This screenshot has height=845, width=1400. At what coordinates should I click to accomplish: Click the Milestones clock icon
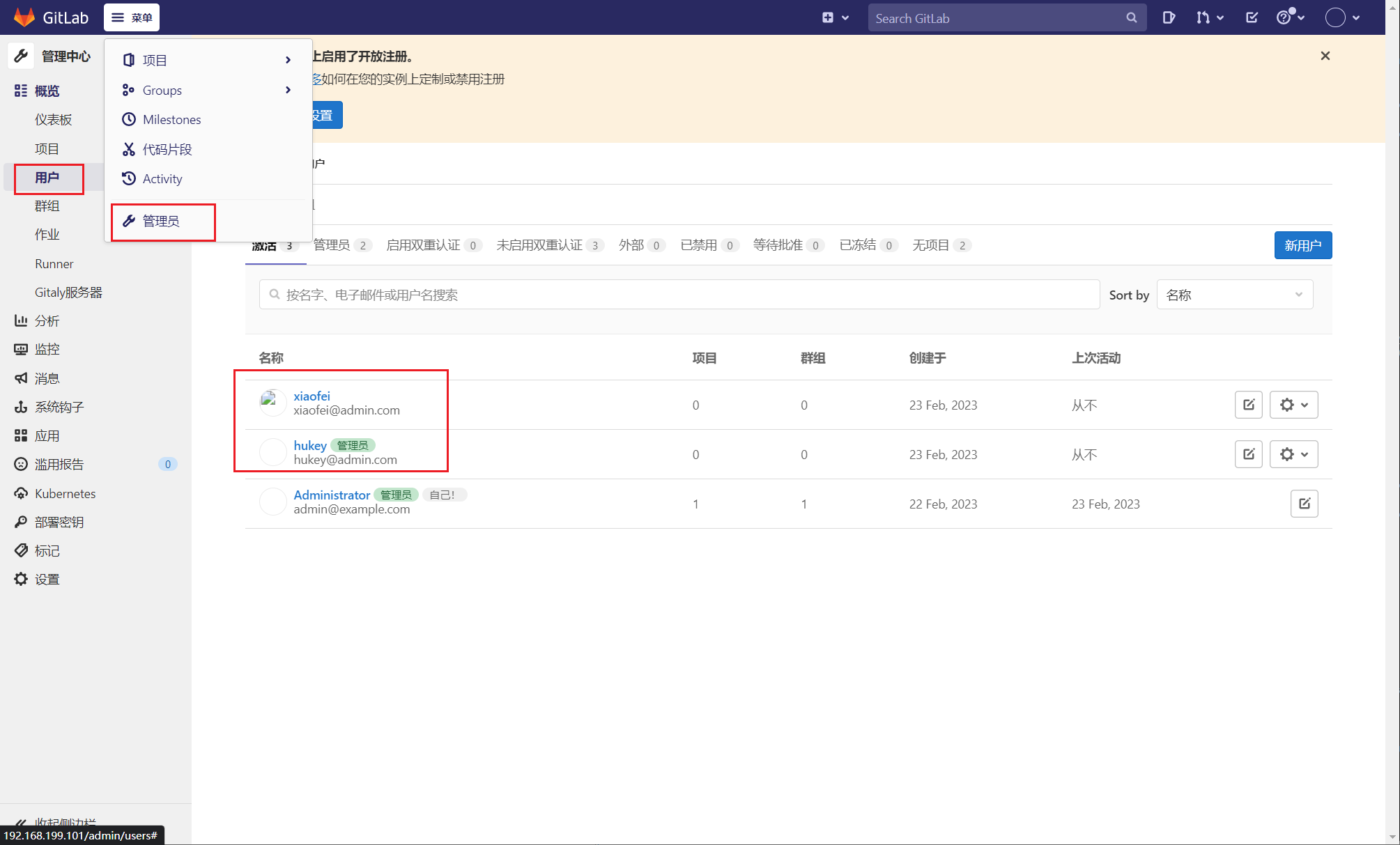click(x=128, y=119)
